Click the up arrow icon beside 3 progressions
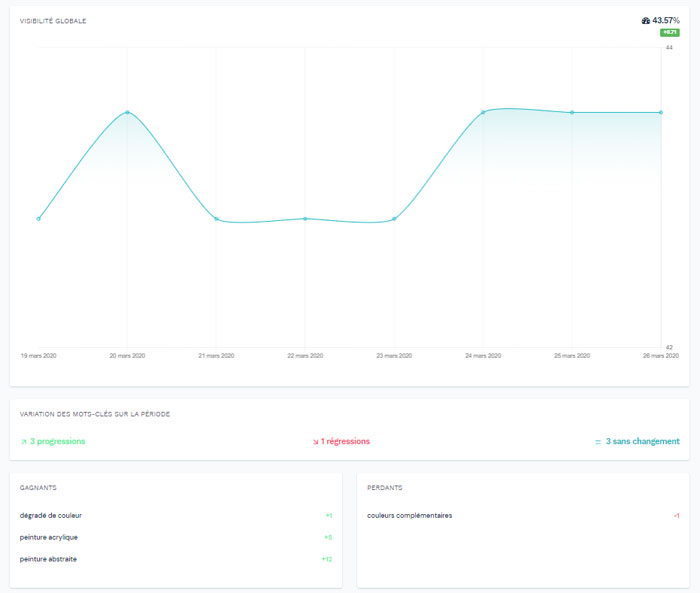The width and height of the screenshot is (700, 593). (23, 441)
